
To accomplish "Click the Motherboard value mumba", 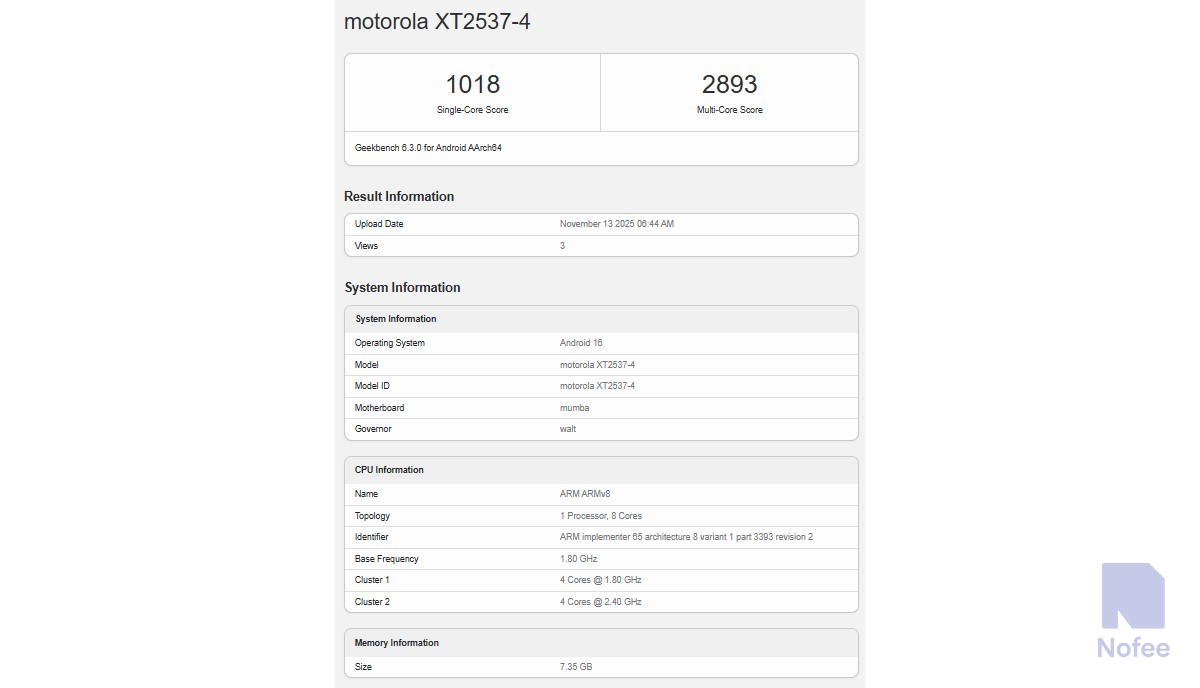I will 574,408.
